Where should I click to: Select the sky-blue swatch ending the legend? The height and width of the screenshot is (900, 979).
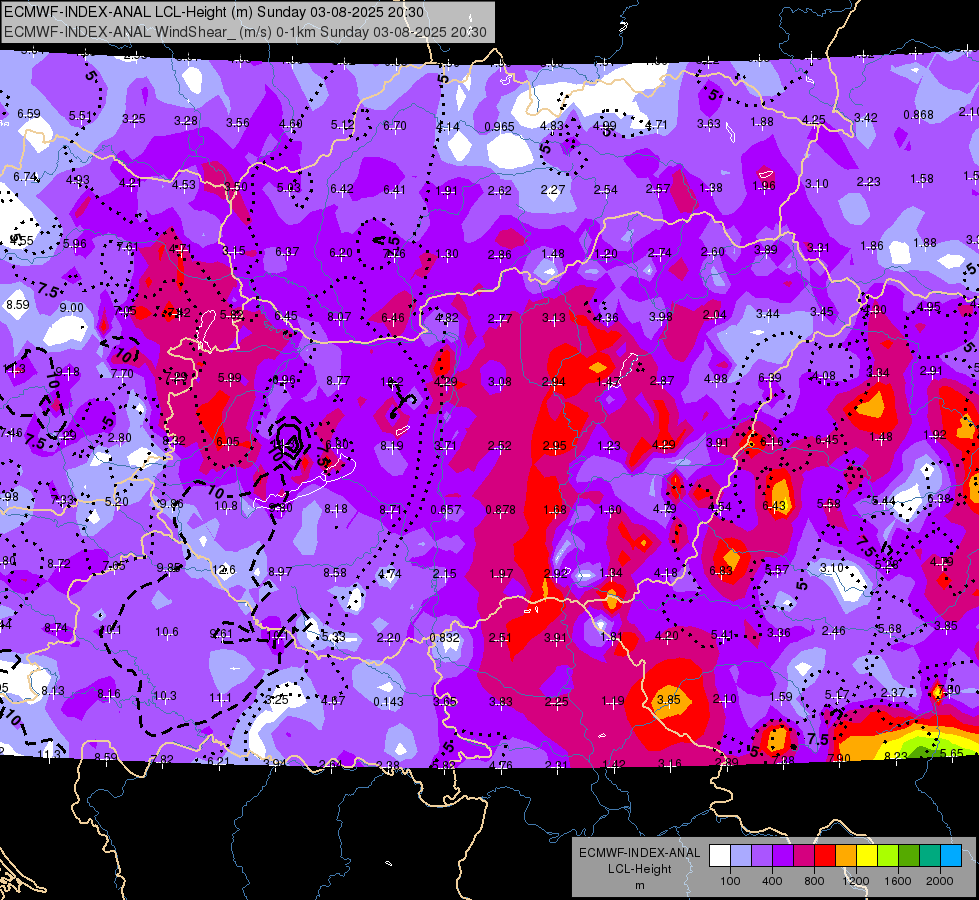tap(951, 855)
